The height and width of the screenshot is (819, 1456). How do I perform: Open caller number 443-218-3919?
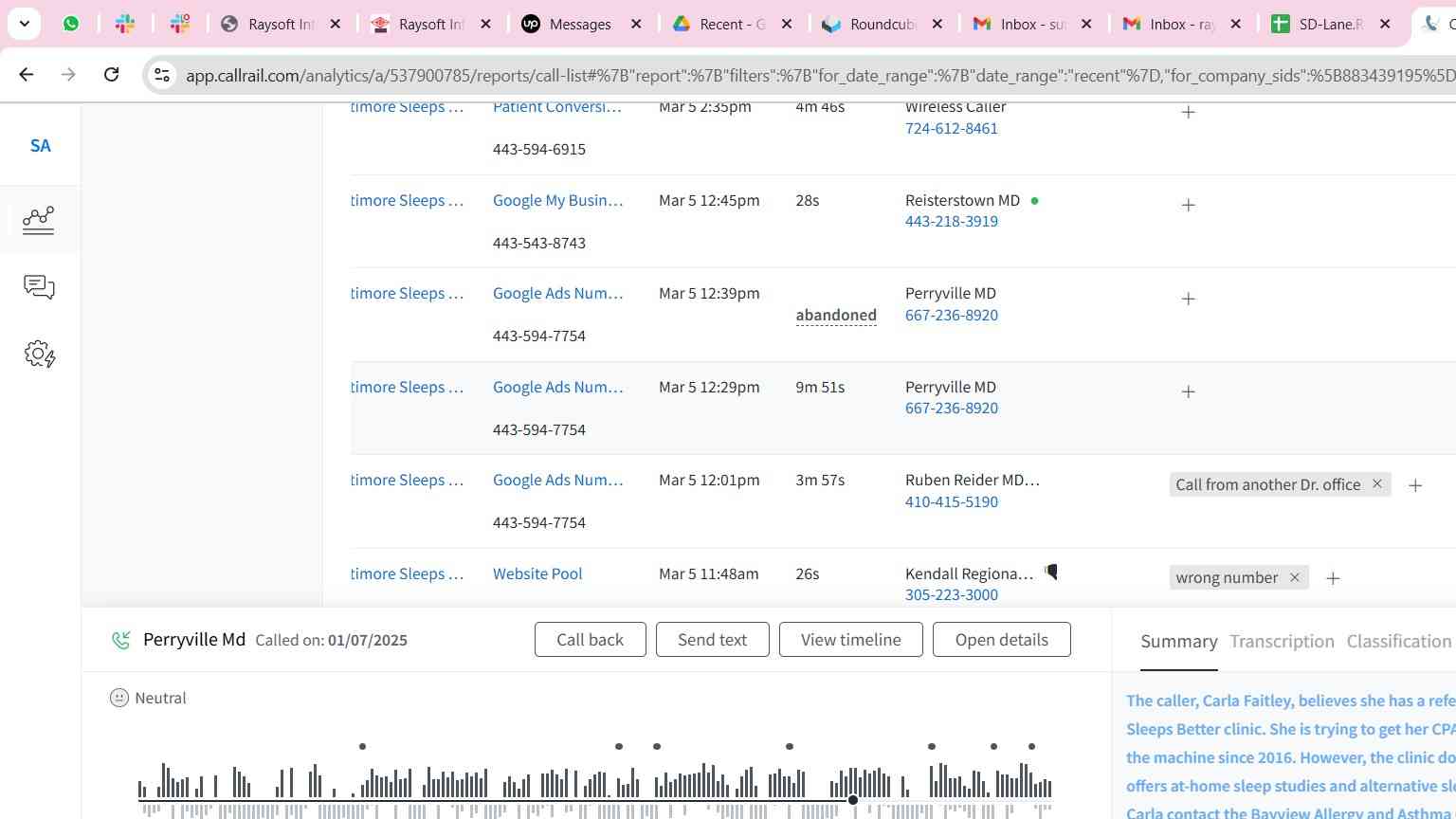(951, 222)
